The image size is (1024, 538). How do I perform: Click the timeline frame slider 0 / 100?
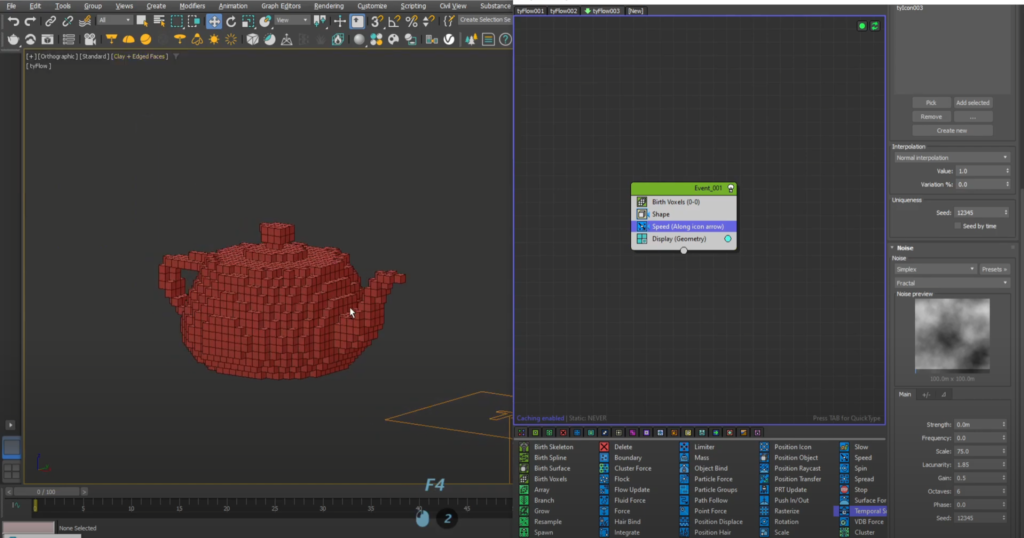[x=46, y=492]
